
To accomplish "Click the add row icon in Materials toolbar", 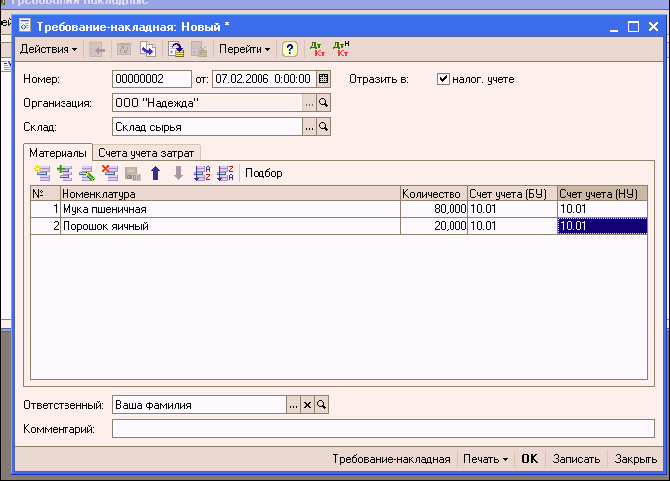I will (x=42, y=173).
